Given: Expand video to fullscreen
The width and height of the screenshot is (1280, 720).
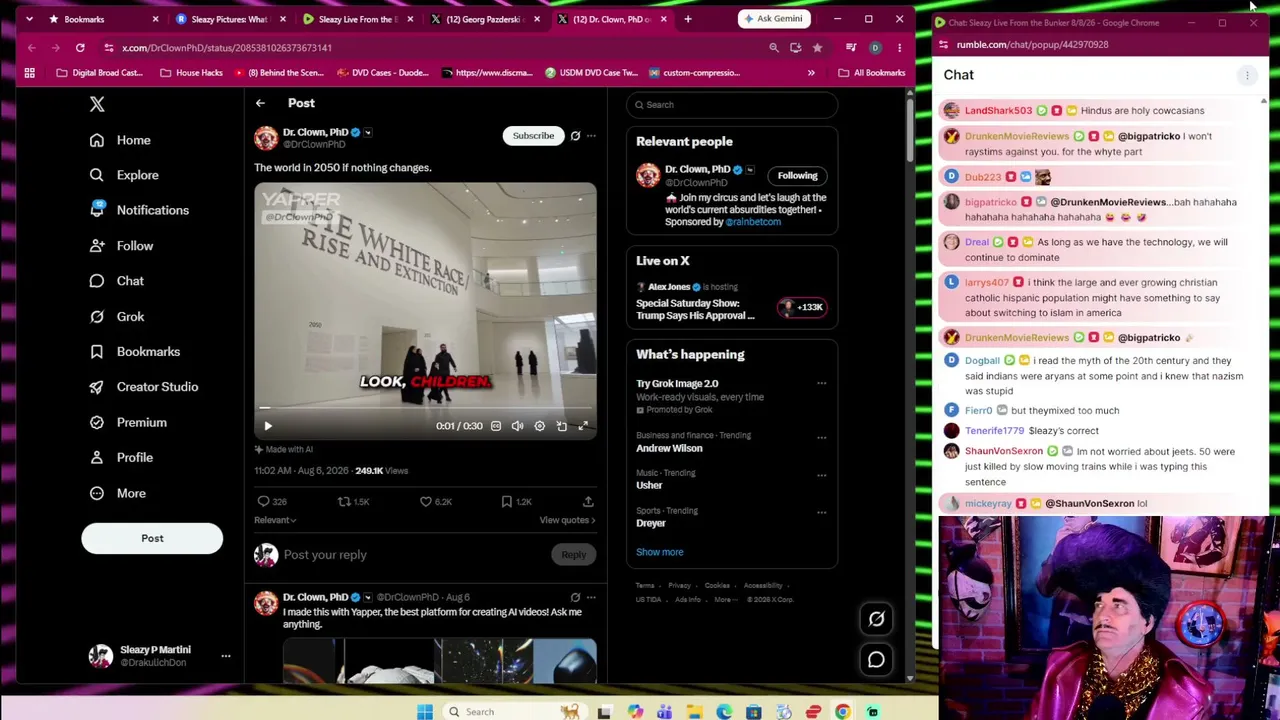Looking at the screenshot, I should pos(583,426).
